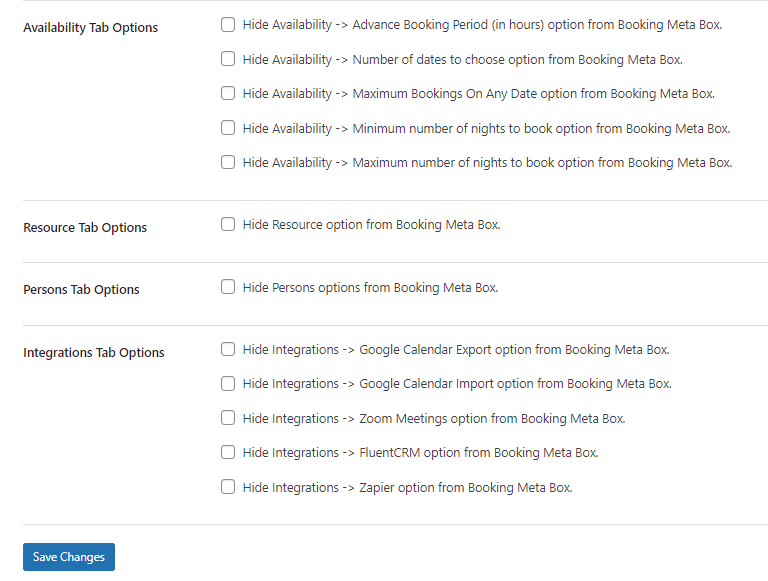Screen dimensions: 768x581
Task: Toggle Hide Minimum number of nights checkbox
Action: tap(228, 128)
